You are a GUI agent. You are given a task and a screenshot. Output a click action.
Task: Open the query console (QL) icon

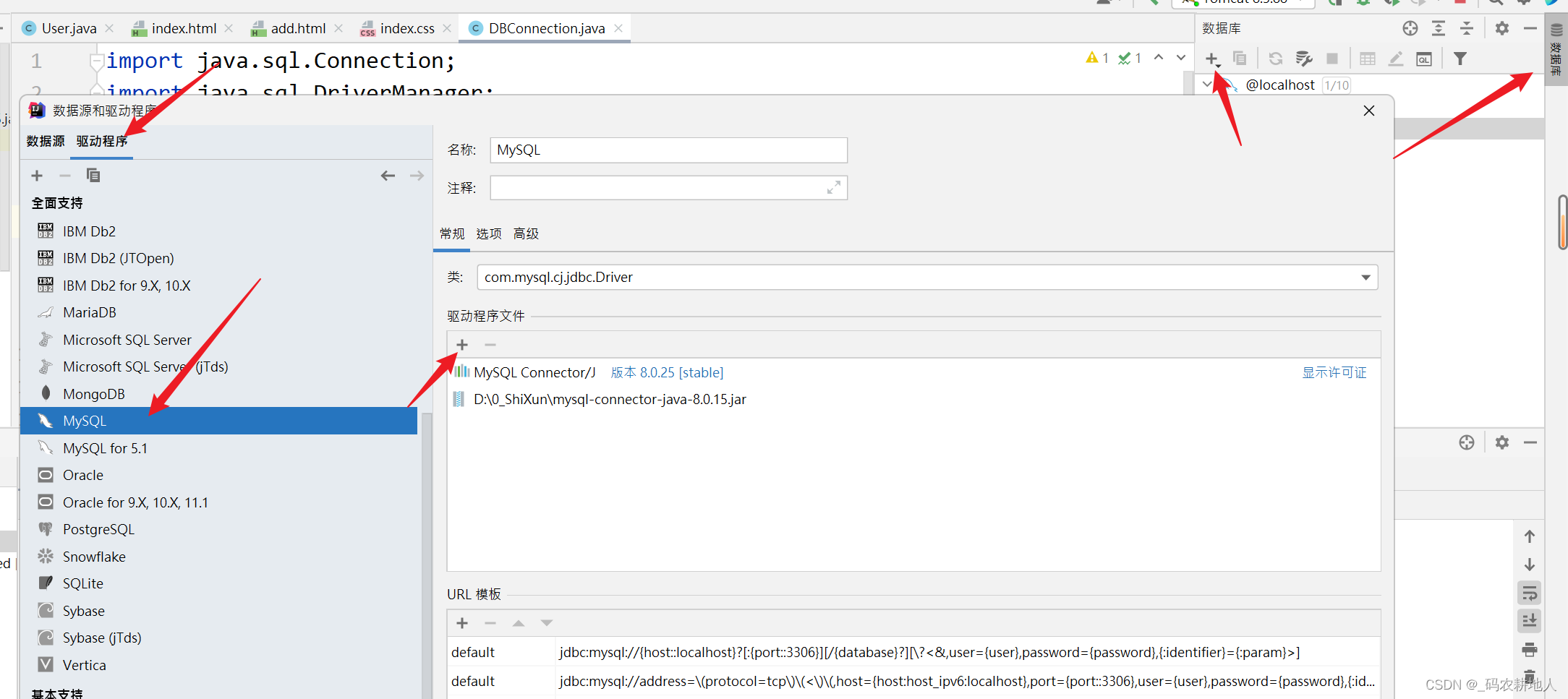point(1424,59)
